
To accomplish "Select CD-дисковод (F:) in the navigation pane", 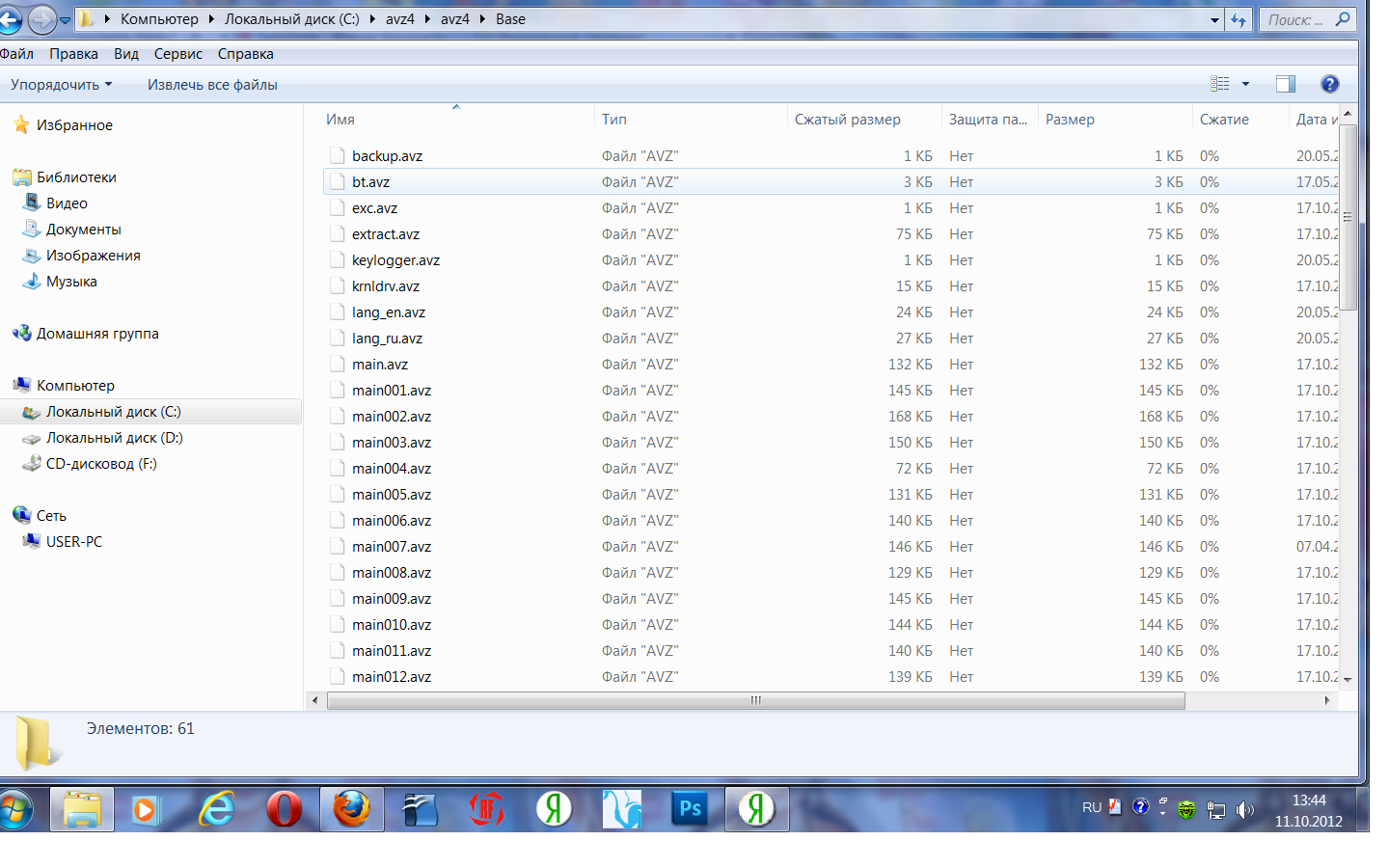I will (x=101, y=463).
